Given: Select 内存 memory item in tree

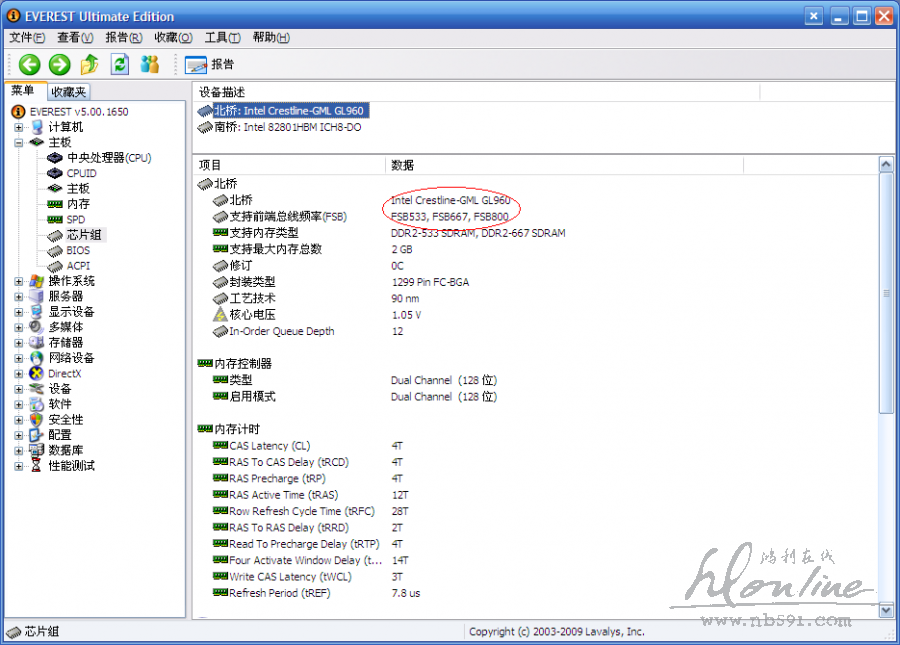Looking at the screenshot, I should coord(78,204).
